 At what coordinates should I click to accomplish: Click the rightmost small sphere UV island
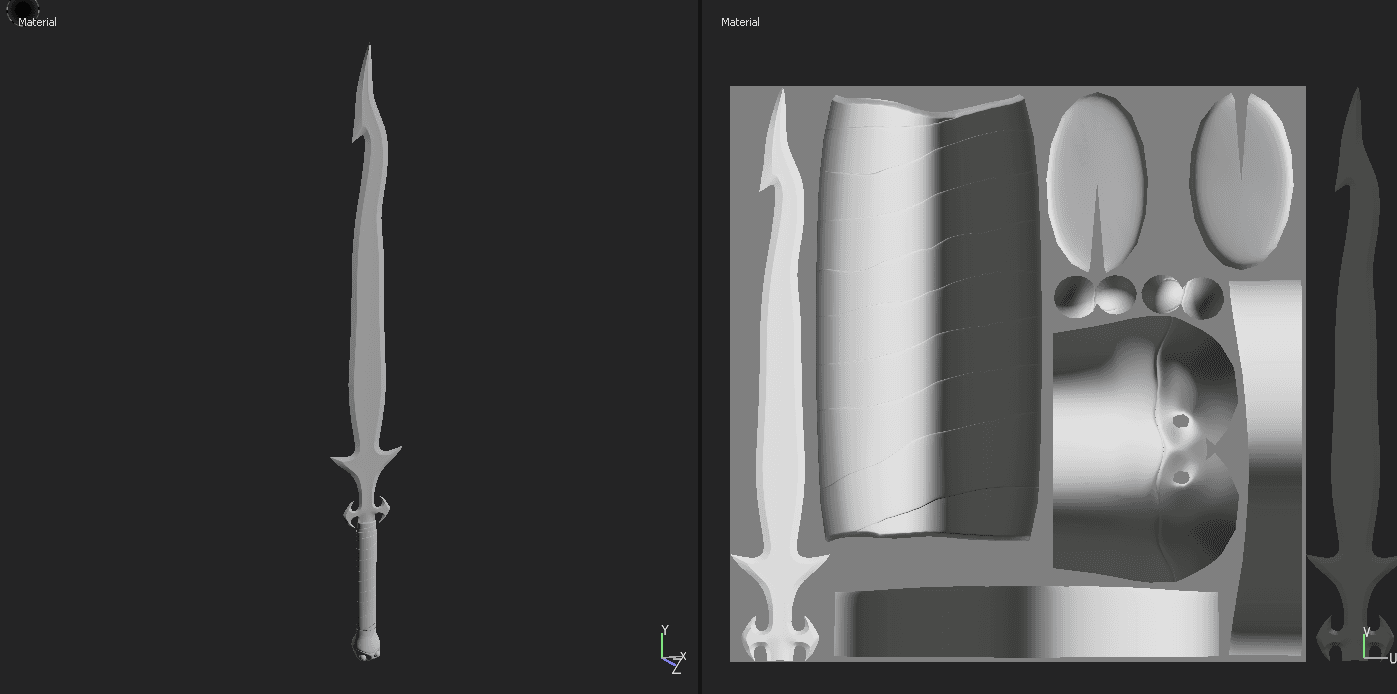point(1204,297)
